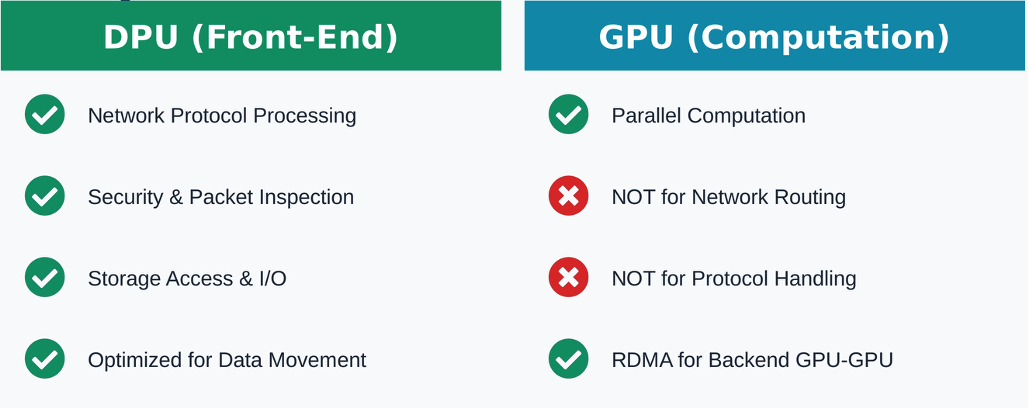Select the GPU (Computation) header

coord(774,37)
